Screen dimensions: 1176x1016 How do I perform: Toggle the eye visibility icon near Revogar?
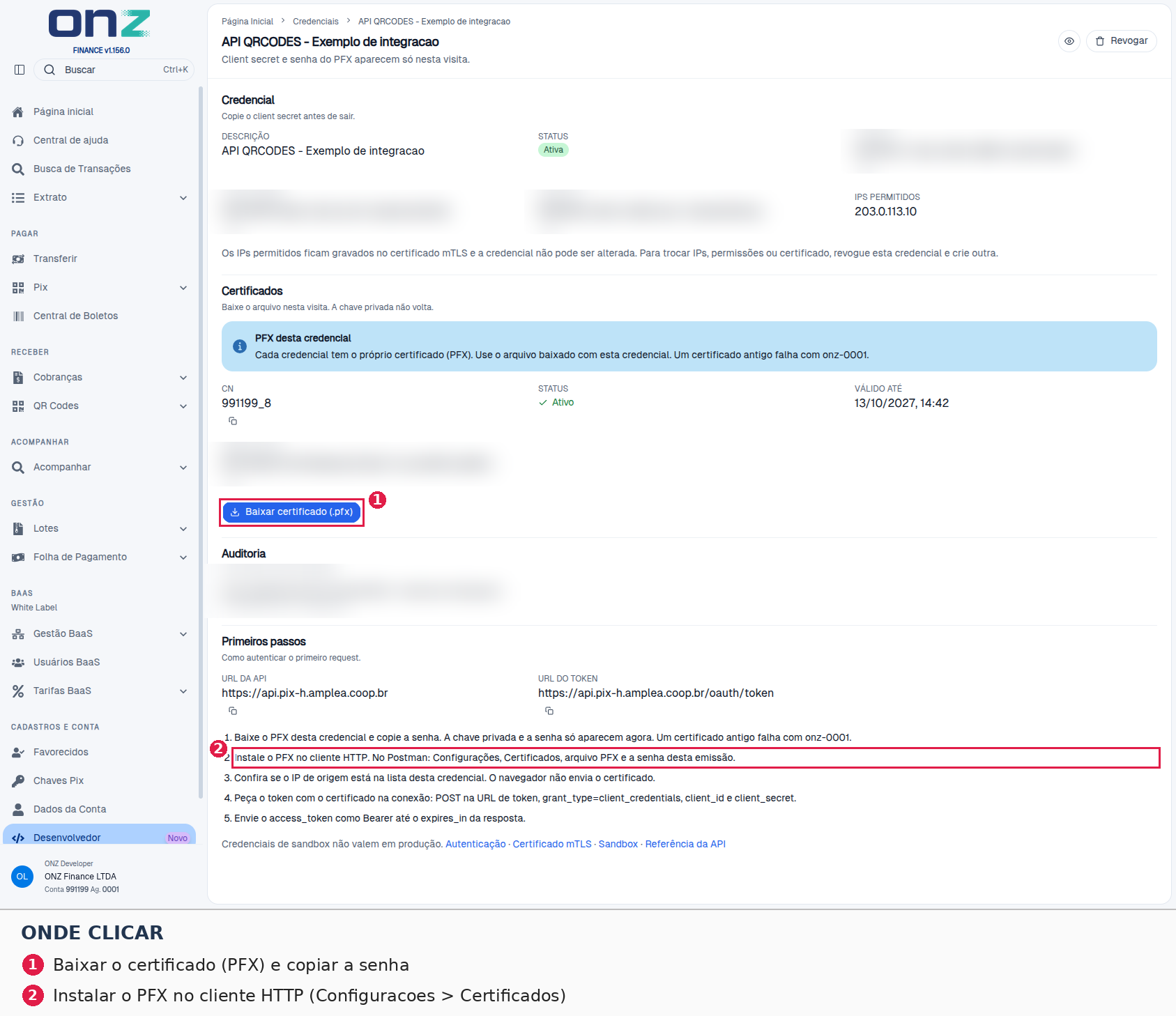[1069, 41]
